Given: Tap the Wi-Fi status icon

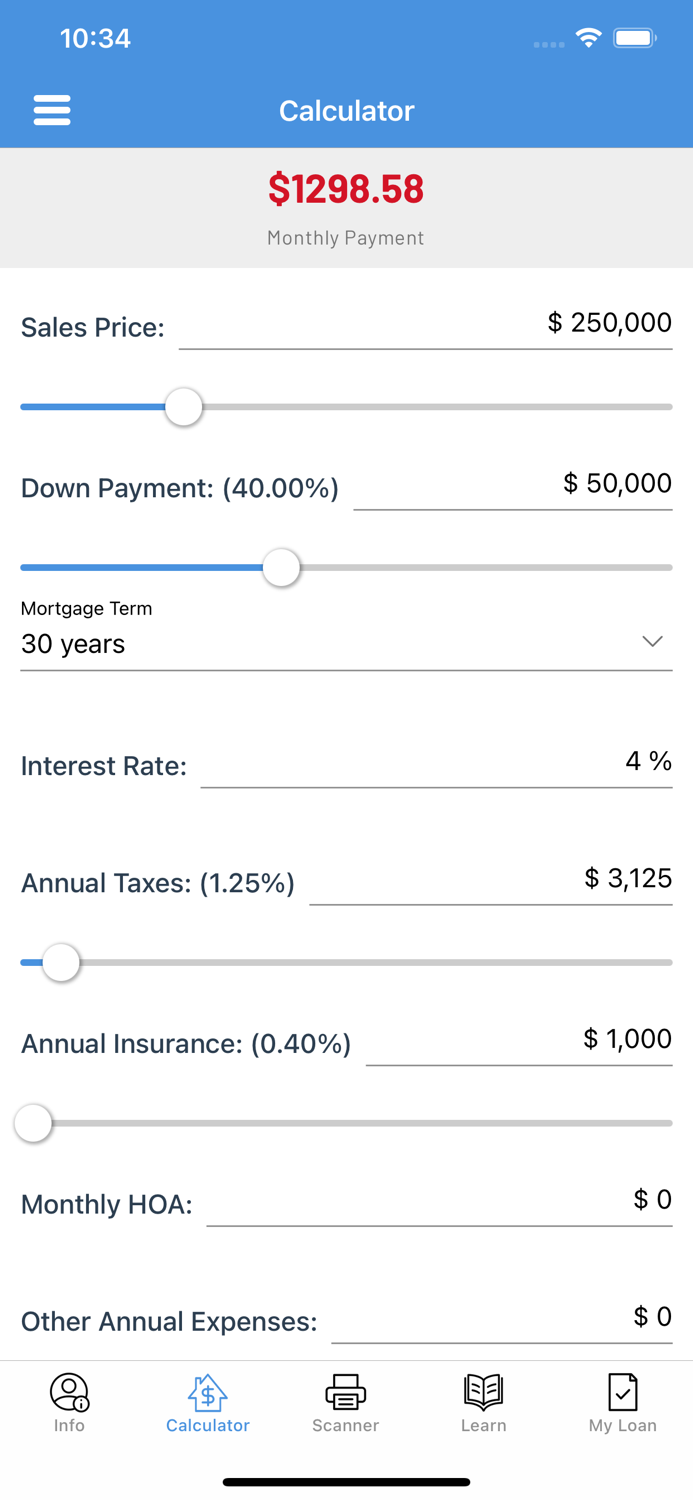Looking at the screenshot, I should click(588, 38).
